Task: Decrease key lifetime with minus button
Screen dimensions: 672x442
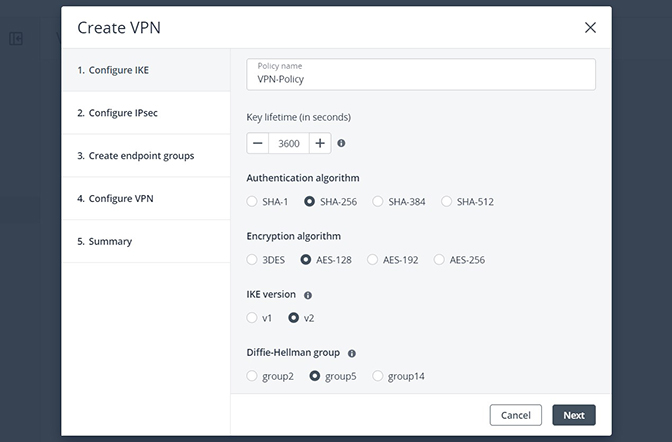Action: (x=258, y=143)
